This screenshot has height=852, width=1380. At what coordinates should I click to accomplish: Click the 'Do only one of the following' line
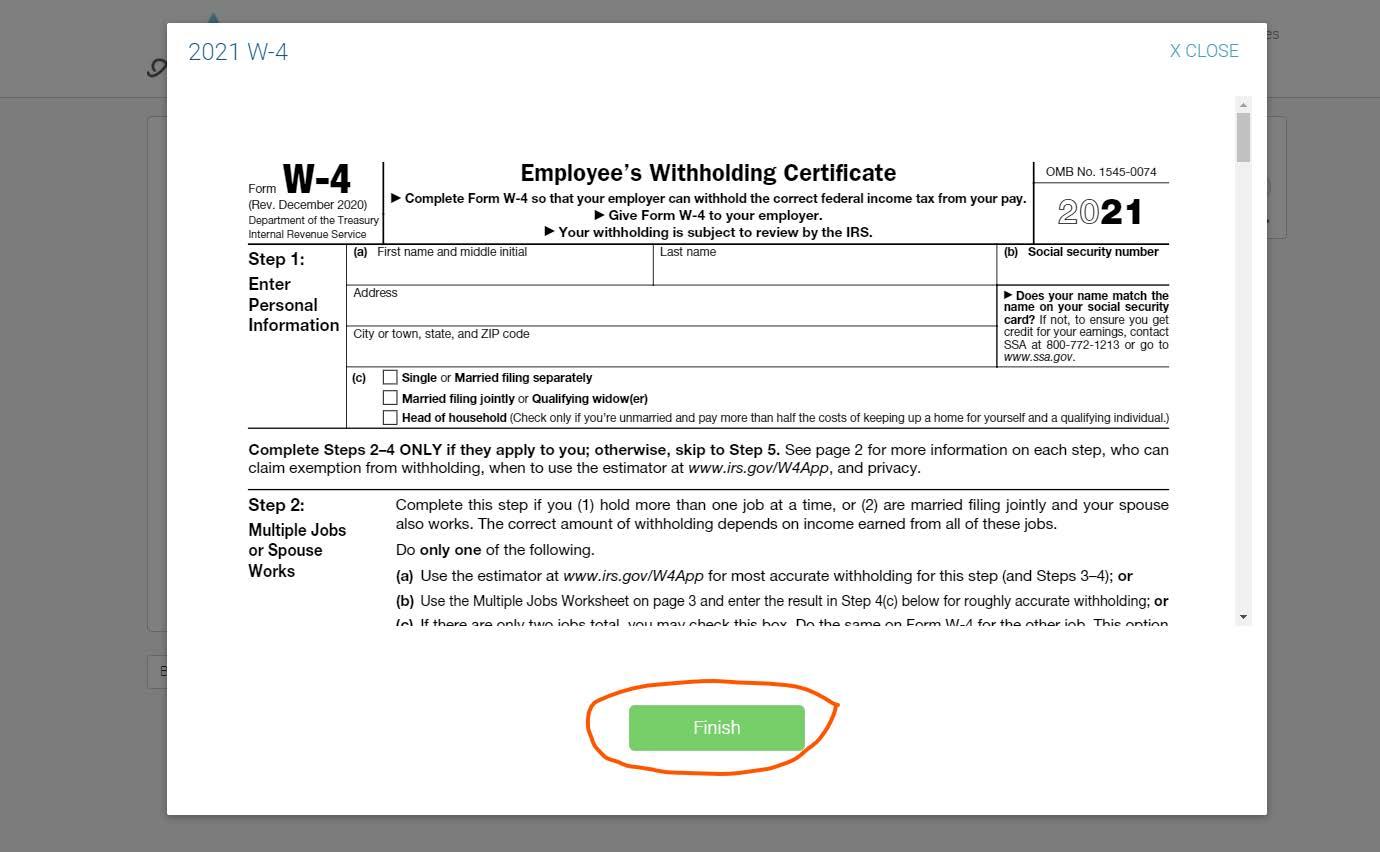click(x=495, y=550)
